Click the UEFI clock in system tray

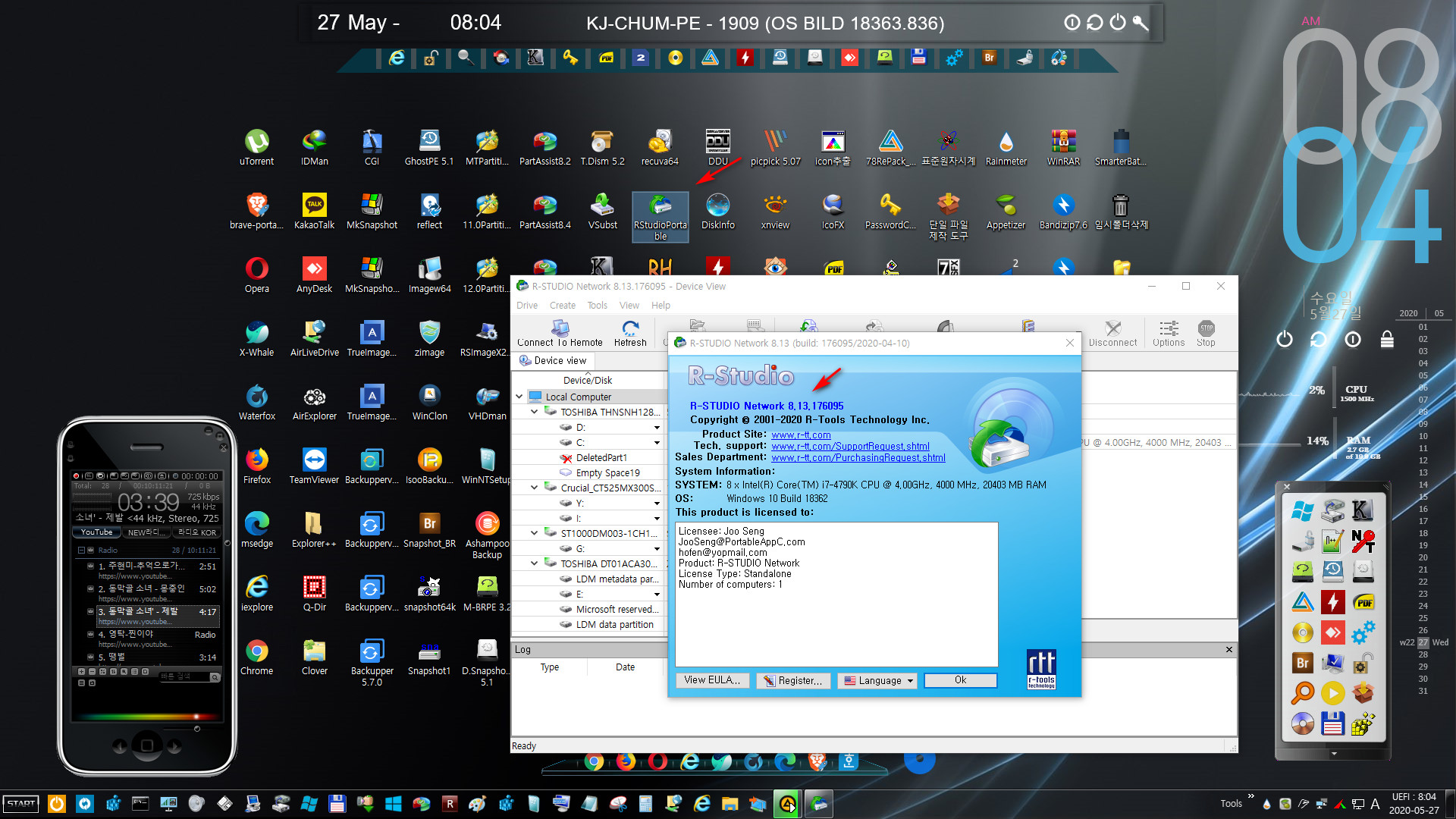click(x=1414, y=803)
